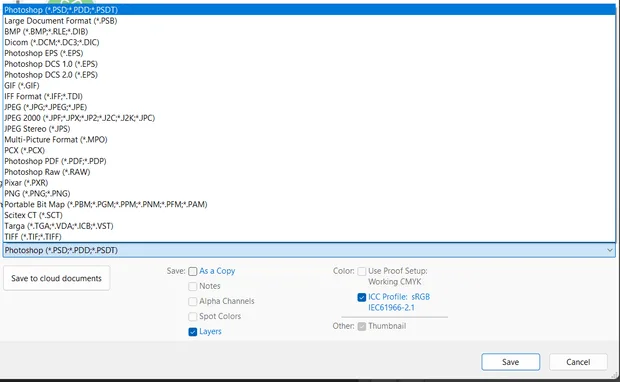Select Photoshop DCS 2.0 (*.EPS)
Screen dimensions: 620x382
(x=309, y=74)
